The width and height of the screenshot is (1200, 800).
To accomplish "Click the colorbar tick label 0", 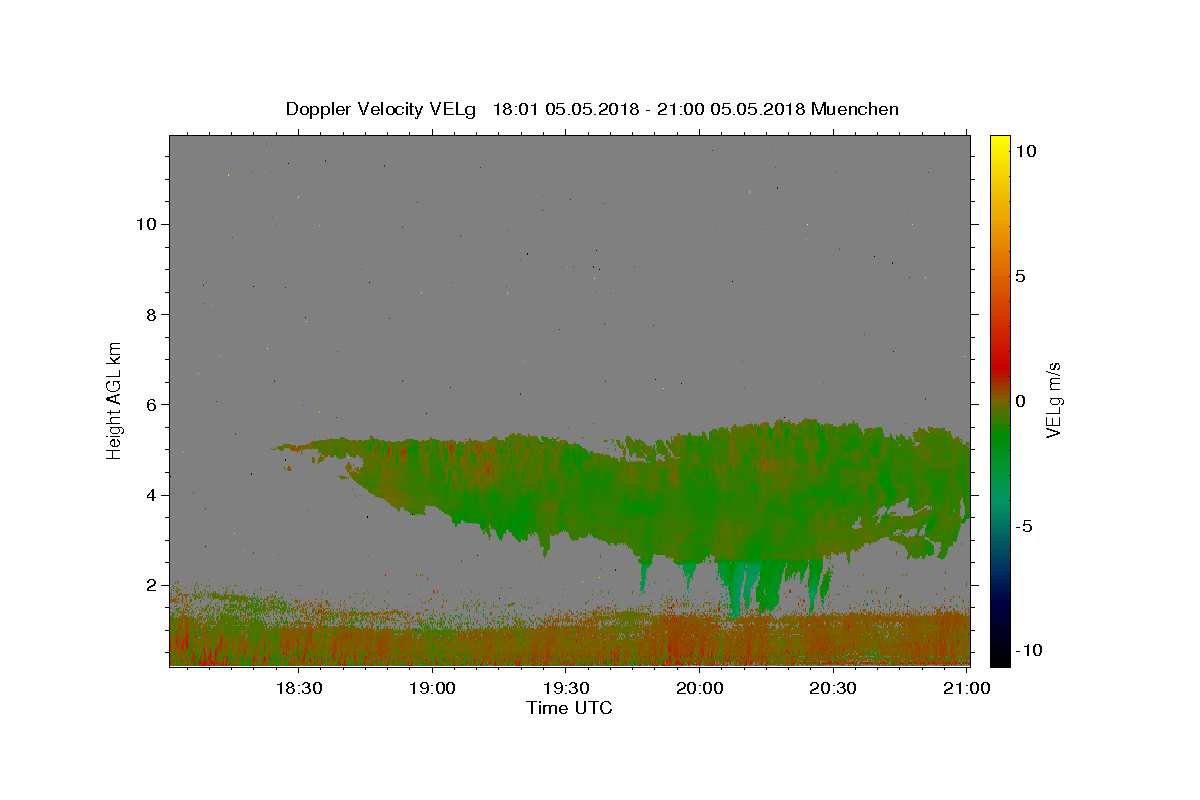I will 1020,401.
